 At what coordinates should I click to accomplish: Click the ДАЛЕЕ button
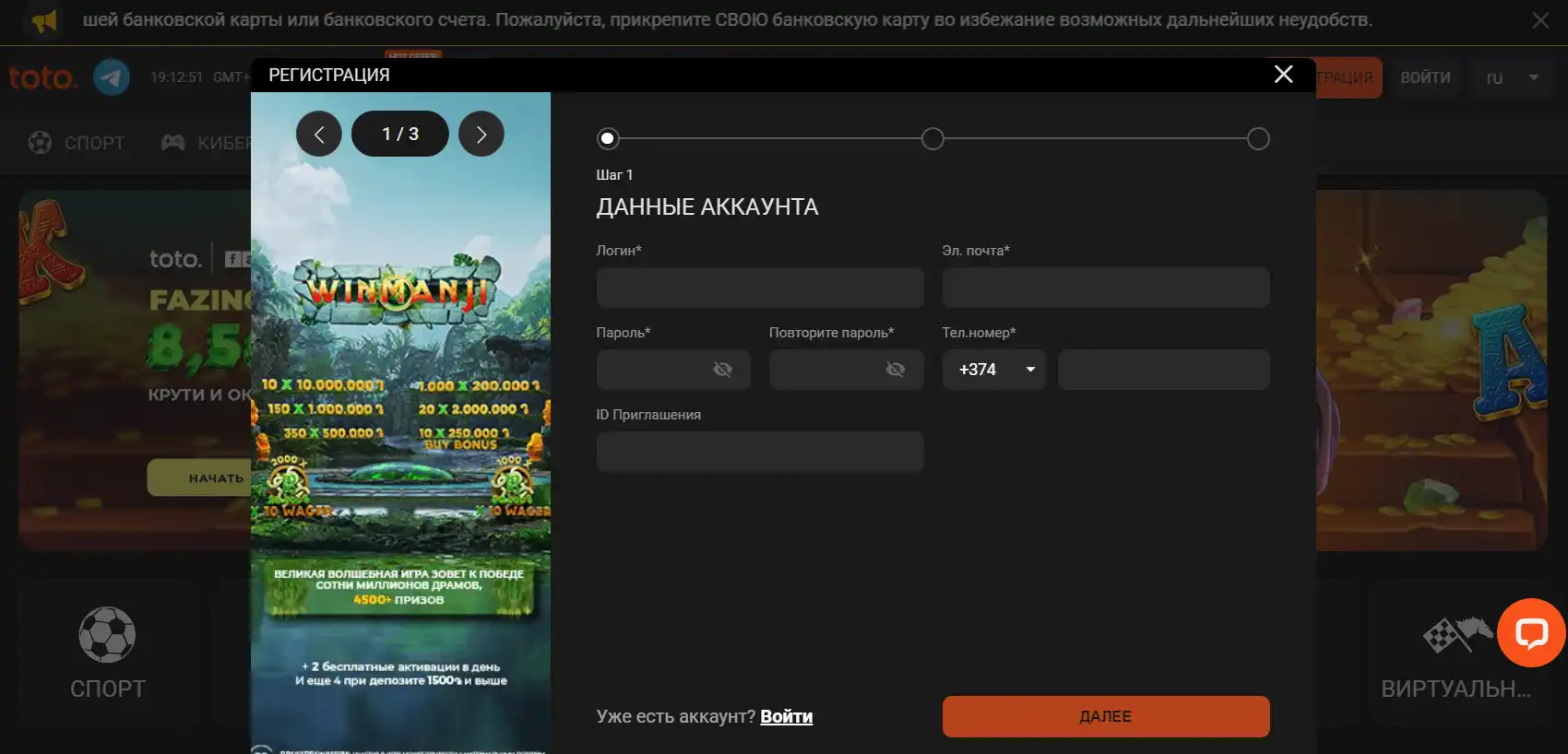tap(1106, 716)
